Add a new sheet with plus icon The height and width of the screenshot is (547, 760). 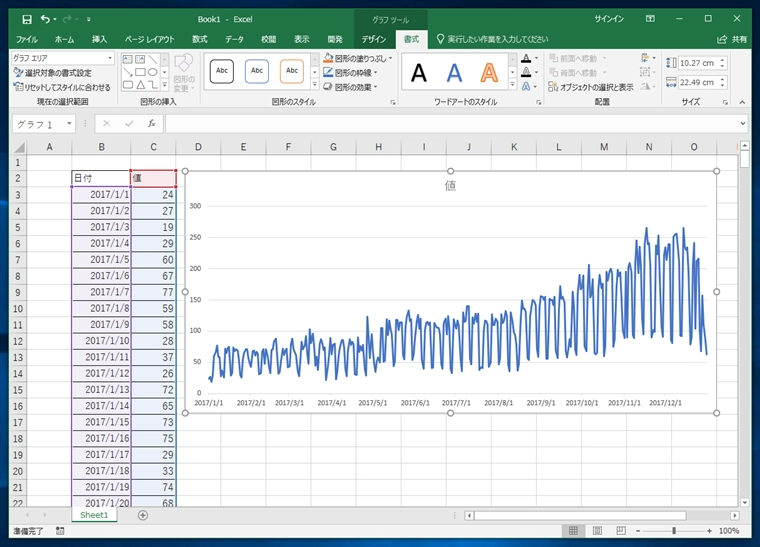[x=143, y=515]
